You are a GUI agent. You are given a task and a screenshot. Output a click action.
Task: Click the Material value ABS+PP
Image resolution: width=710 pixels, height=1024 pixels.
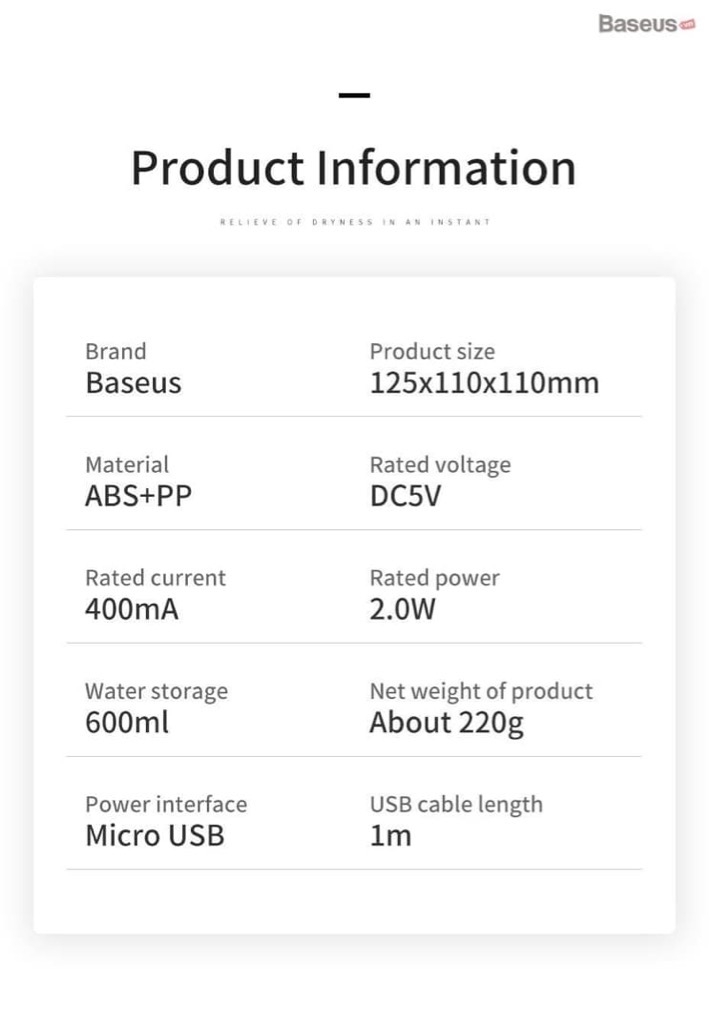tap(138, 496)
